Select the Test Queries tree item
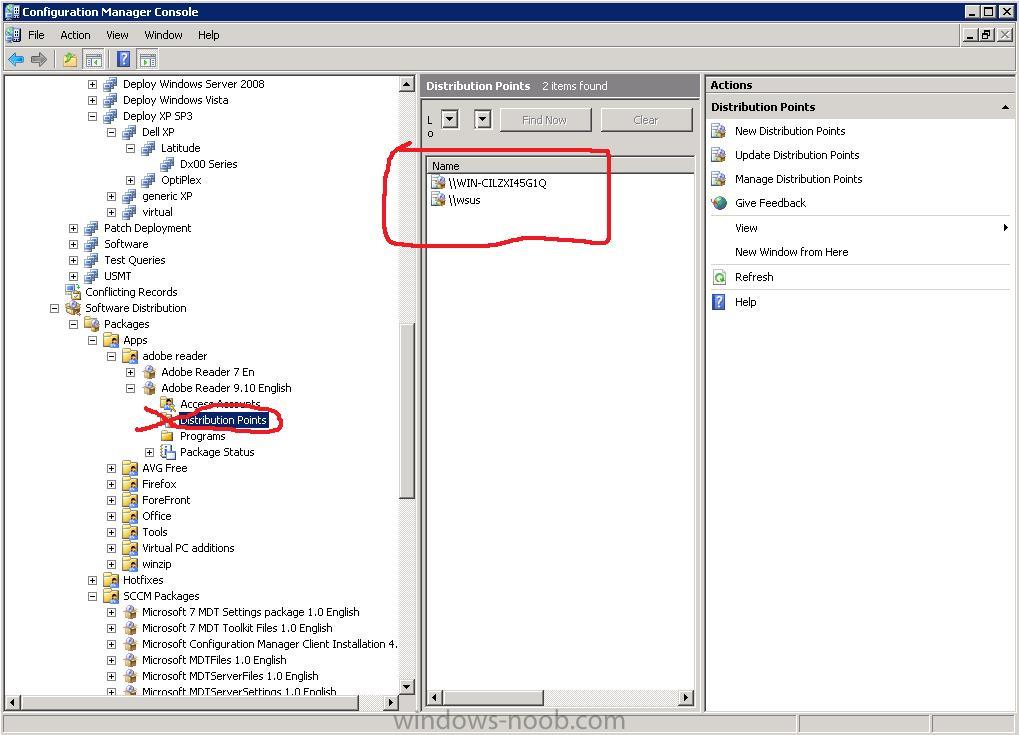The image size is (1019, 735). coord(135,260)
